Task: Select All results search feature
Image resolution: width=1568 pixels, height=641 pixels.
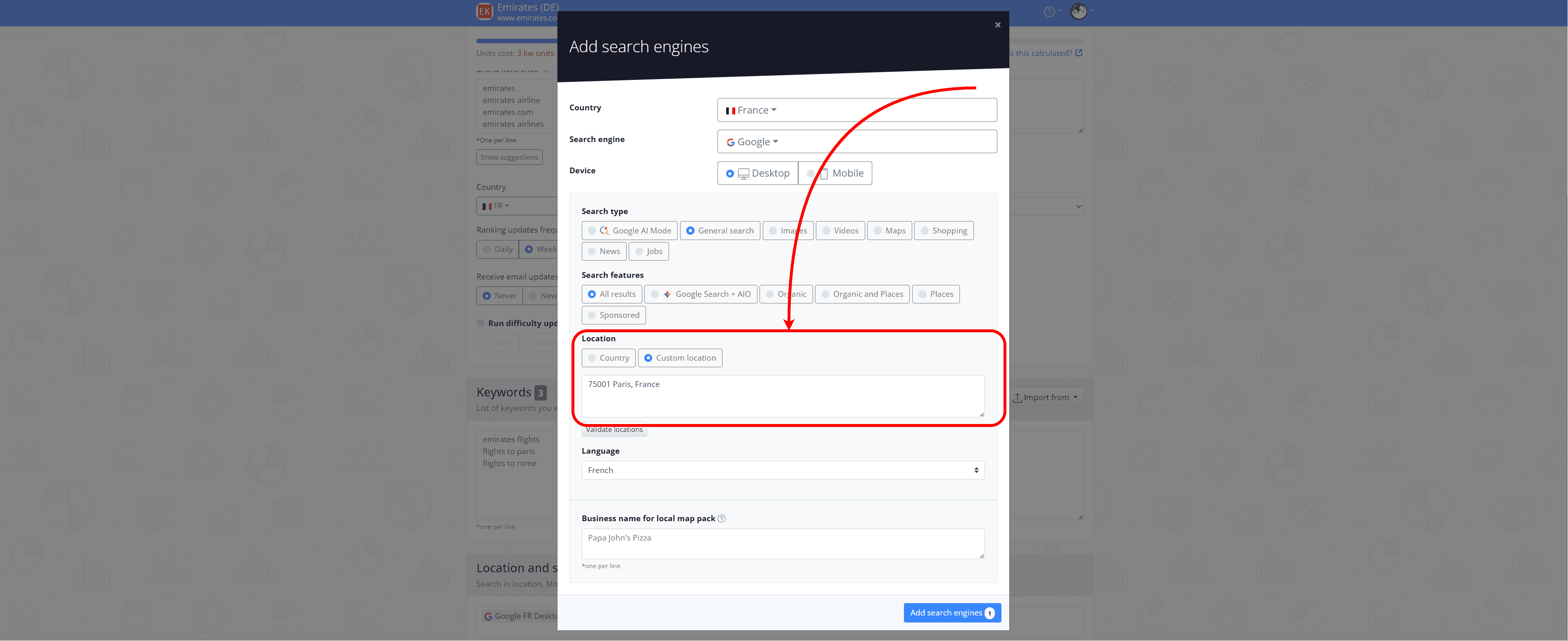Action: (612, 294)
